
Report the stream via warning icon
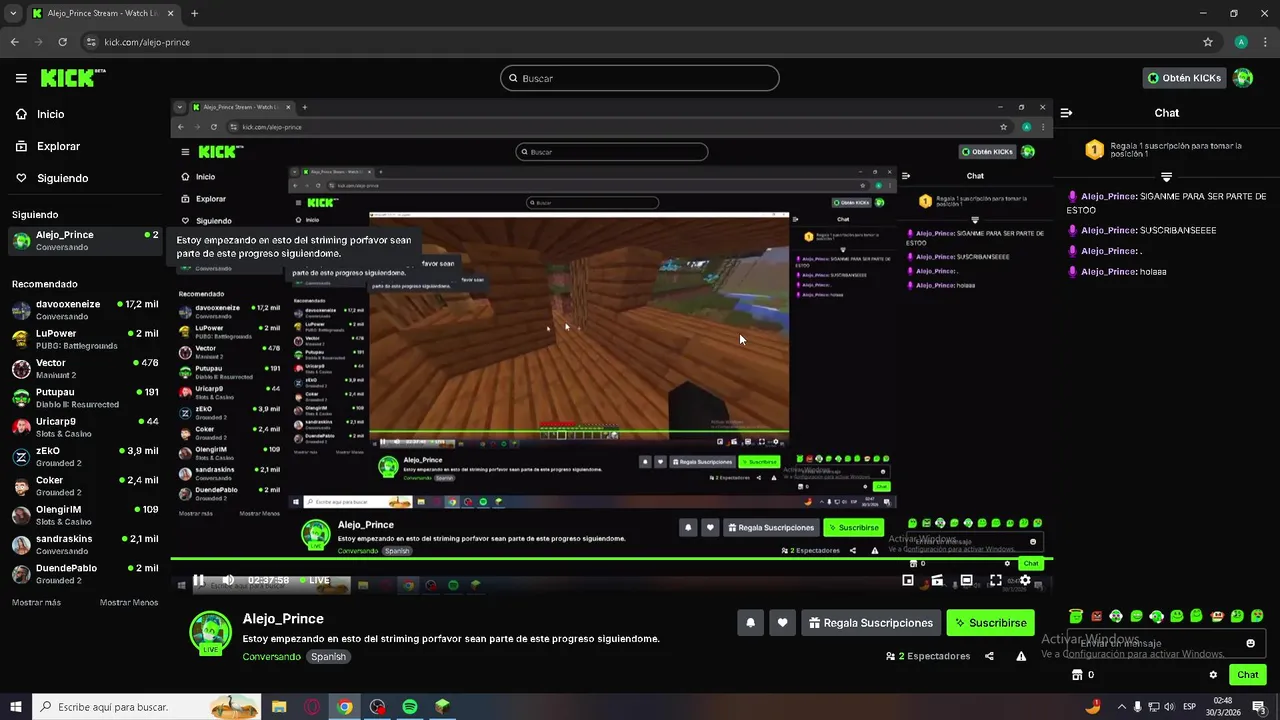[1021, 656]
